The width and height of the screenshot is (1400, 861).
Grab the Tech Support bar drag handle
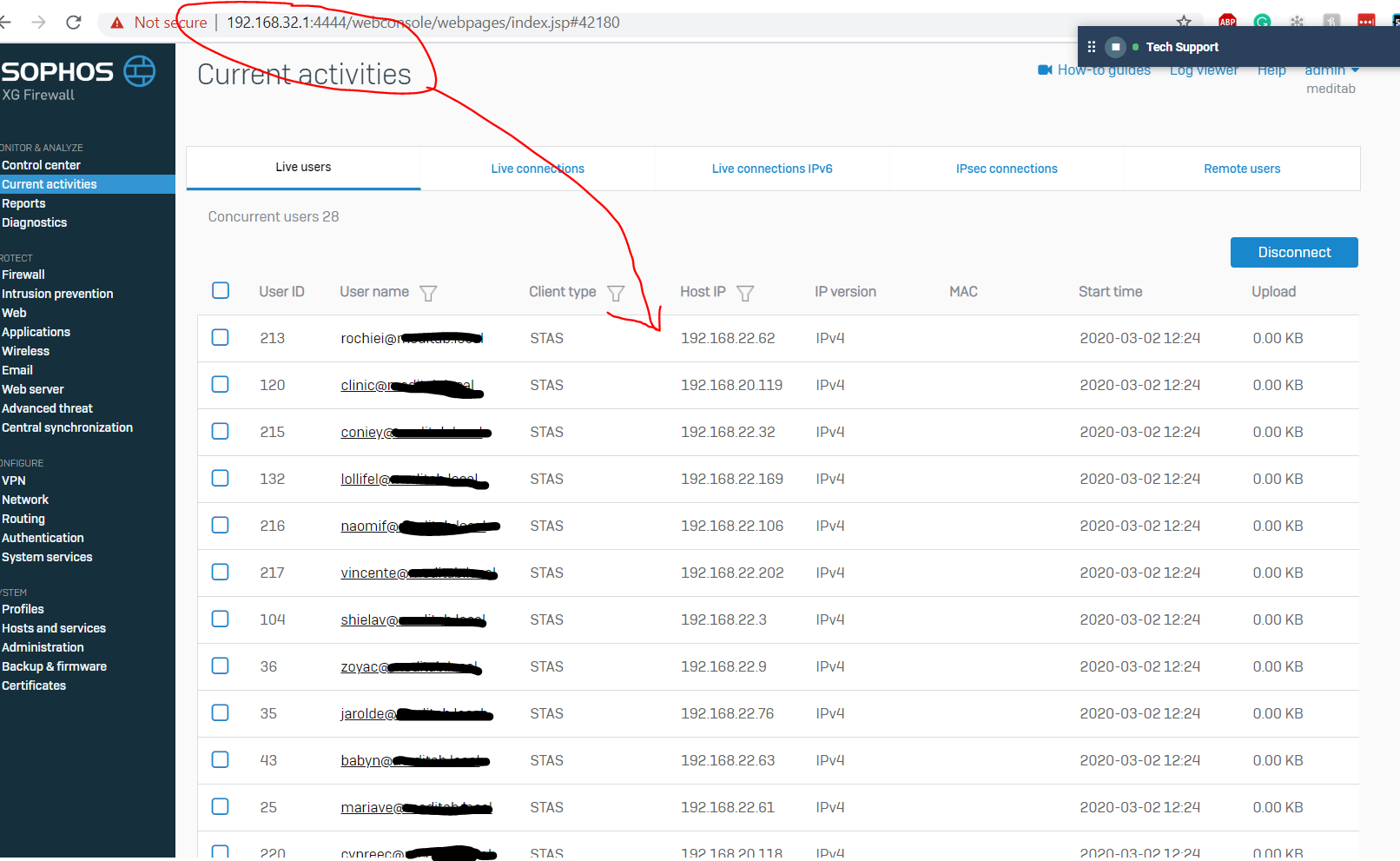[1092, 47]
